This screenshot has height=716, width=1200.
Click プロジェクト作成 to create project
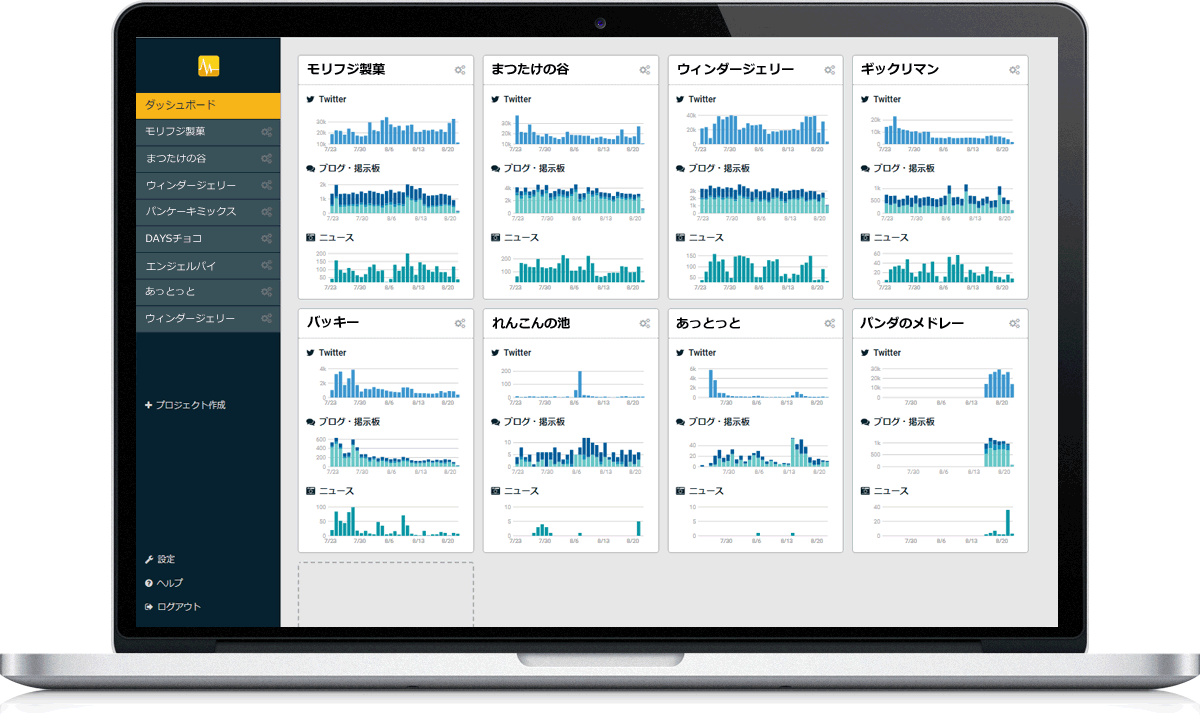(185, 405)
